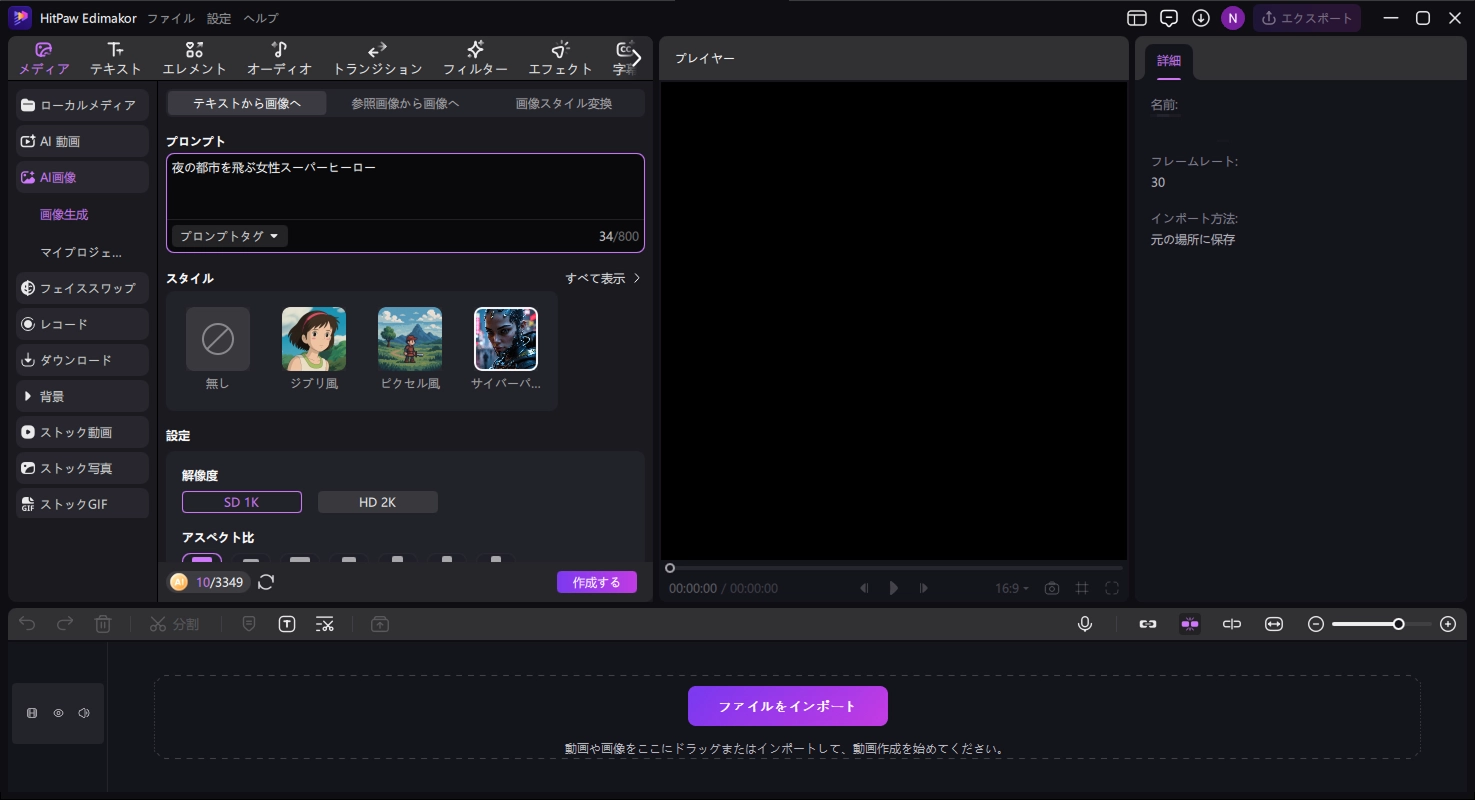Screen dimensions: 1475x800
Task: Click the AI credits 10/3349 badge
Action: [x=208, y=582]
